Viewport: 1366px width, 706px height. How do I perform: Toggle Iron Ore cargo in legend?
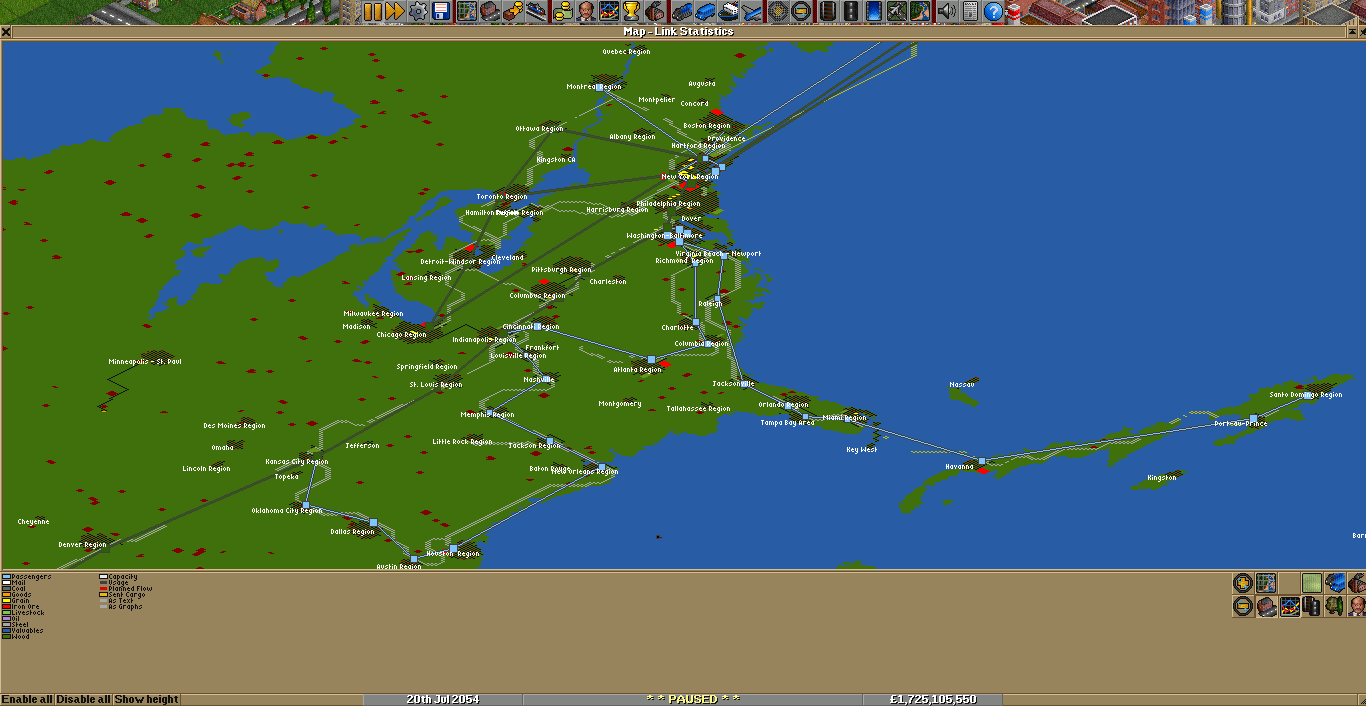(21, 607)
